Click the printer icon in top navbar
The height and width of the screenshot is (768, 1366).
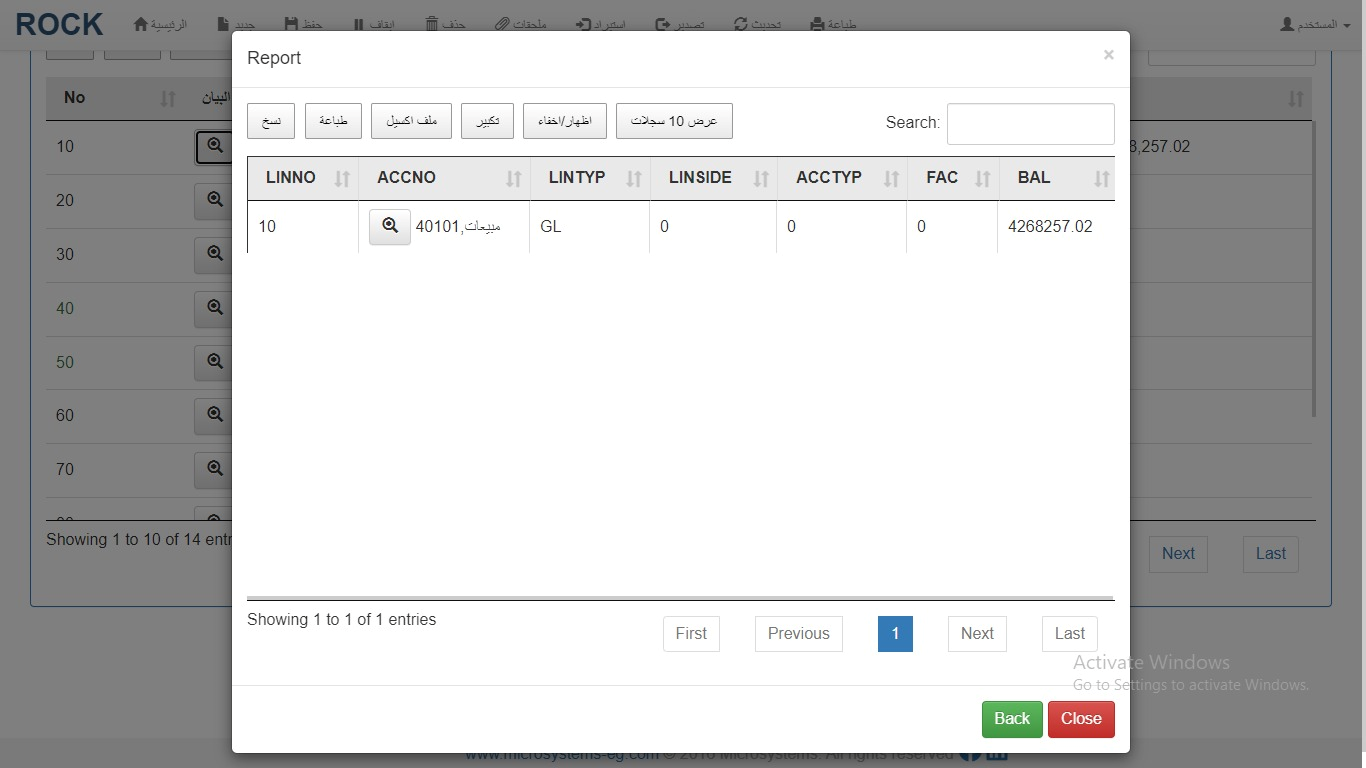pos(817,24)
